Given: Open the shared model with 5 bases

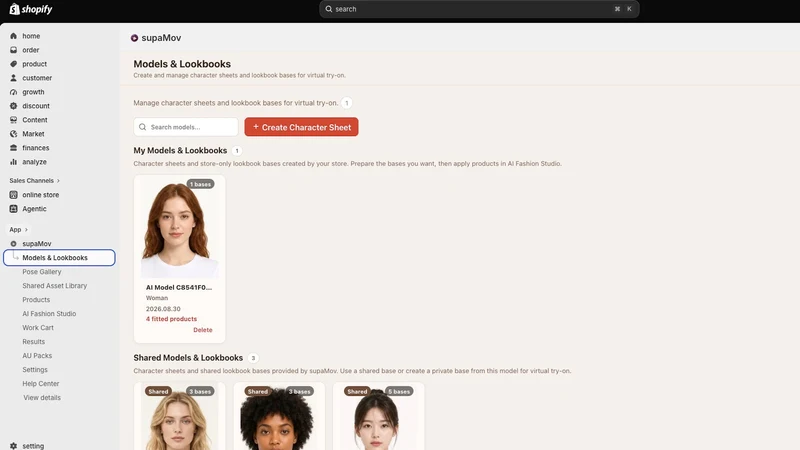Looking at the screenshot, I should 378,418.
